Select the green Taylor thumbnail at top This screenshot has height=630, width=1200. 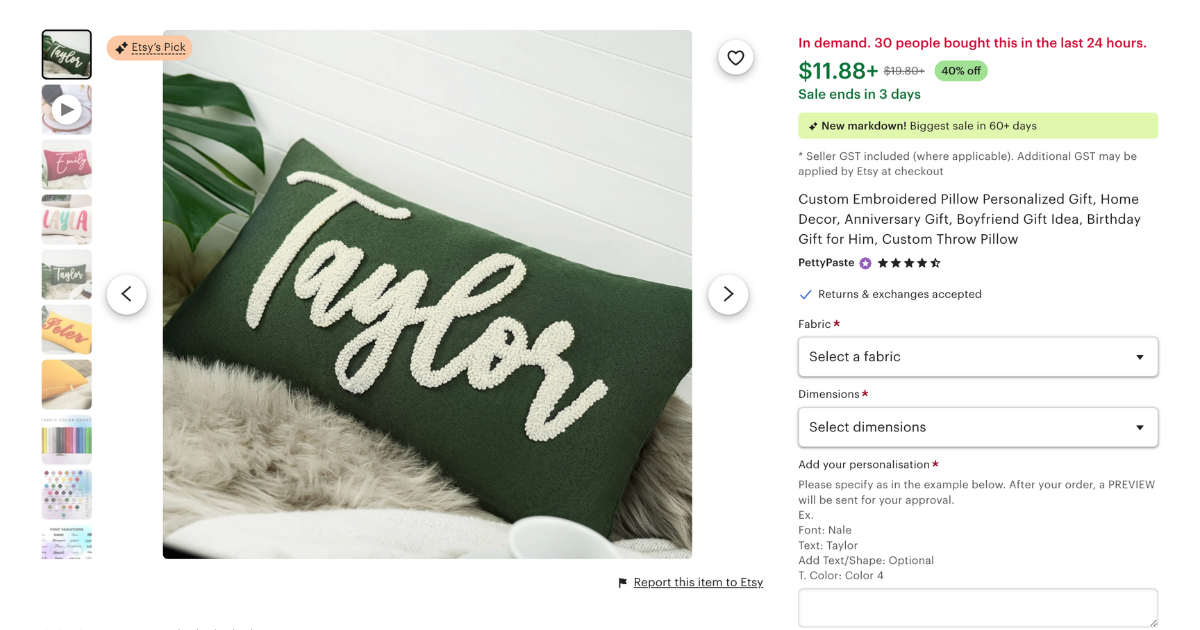click(x=66, y=54)
